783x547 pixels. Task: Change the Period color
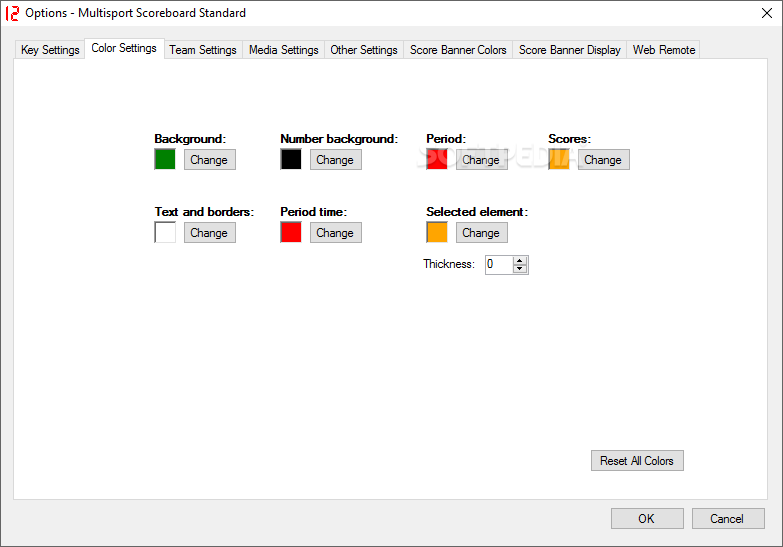[481, 160]
